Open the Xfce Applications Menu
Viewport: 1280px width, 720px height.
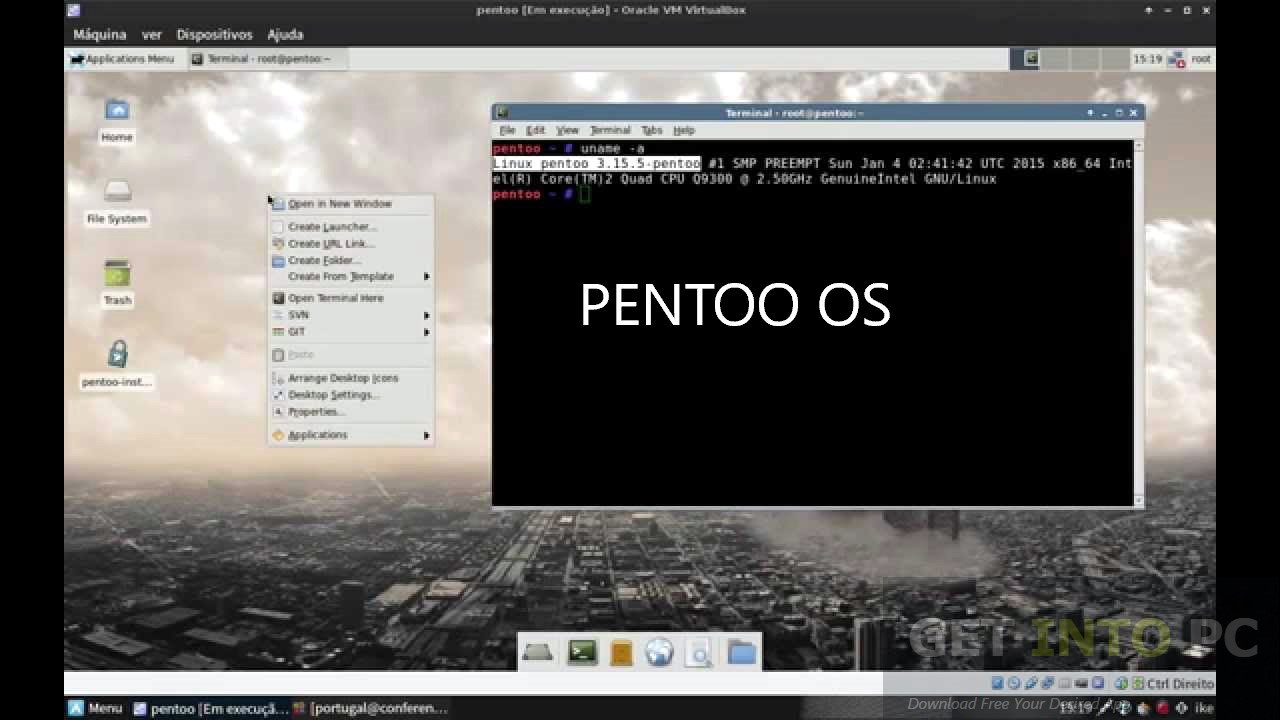tap(122, 59)
